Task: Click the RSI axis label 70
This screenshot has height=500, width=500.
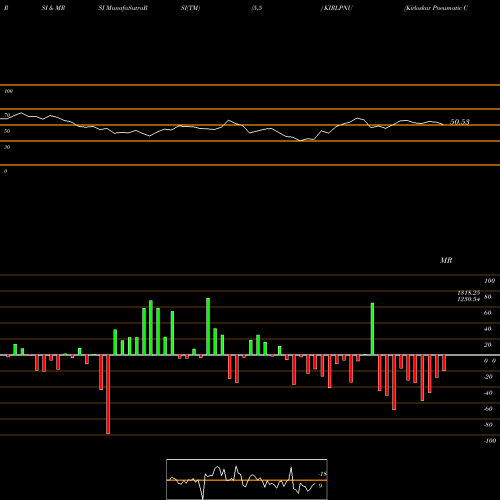Action: (x=7, y=115)
